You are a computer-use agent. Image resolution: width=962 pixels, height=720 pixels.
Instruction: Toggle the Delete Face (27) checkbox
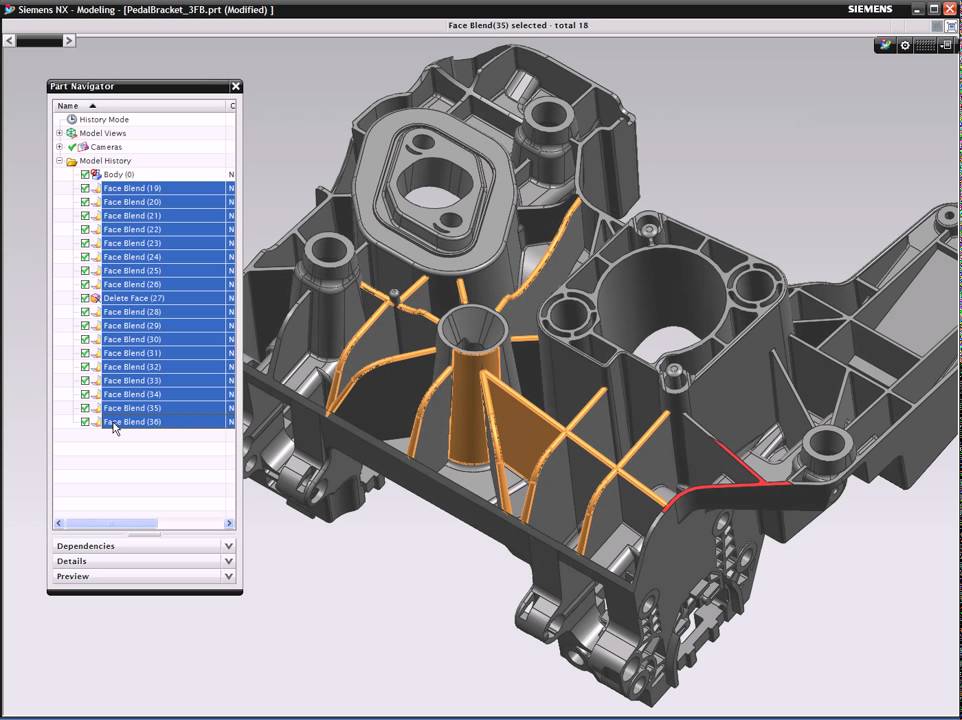(85, 298)
